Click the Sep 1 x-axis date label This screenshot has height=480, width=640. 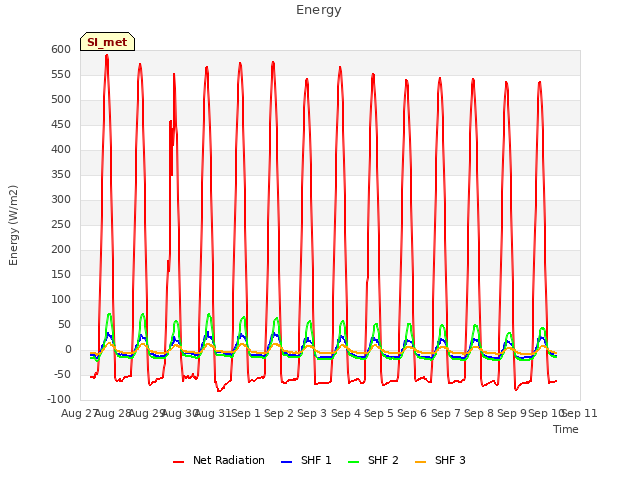246,413
